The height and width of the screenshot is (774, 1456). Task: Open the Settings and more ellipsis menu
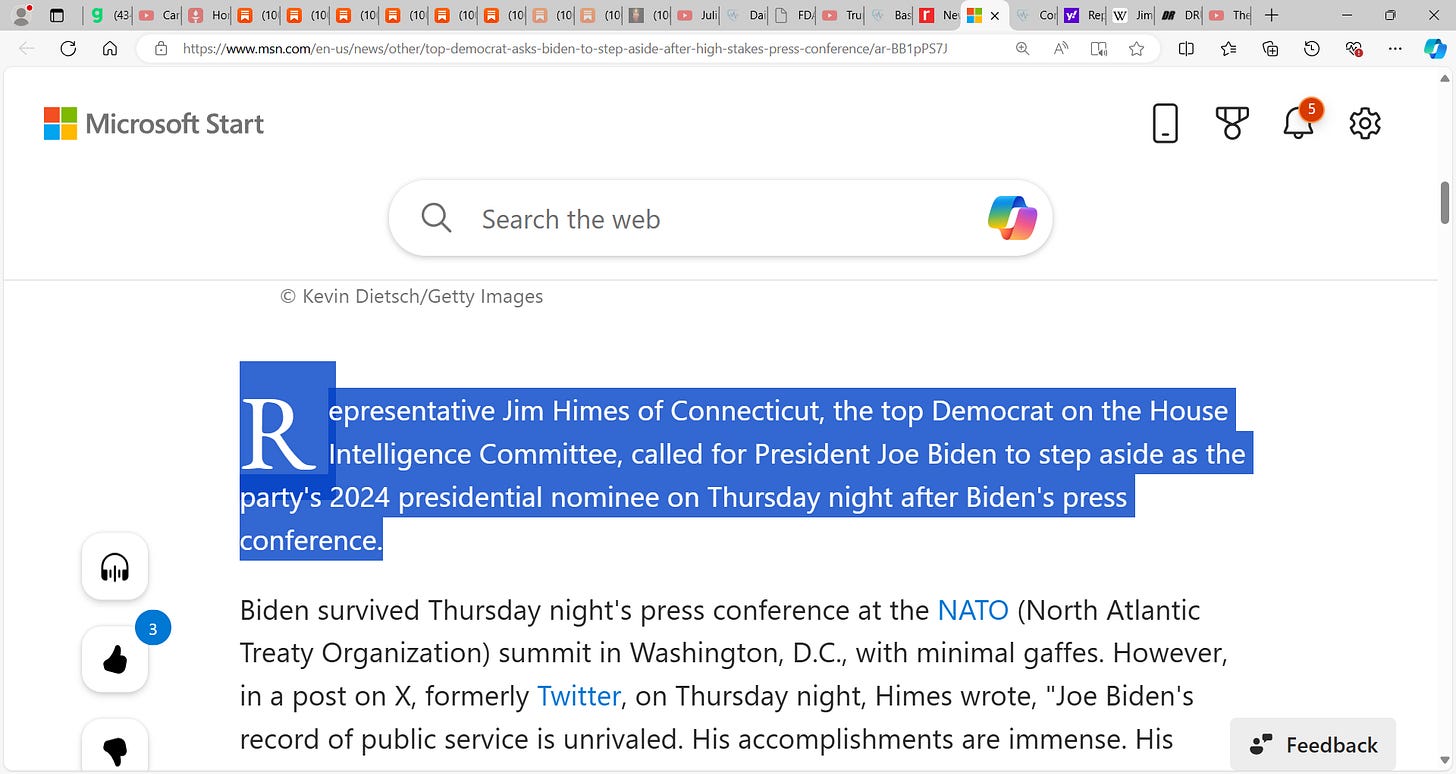(1395, 48)
